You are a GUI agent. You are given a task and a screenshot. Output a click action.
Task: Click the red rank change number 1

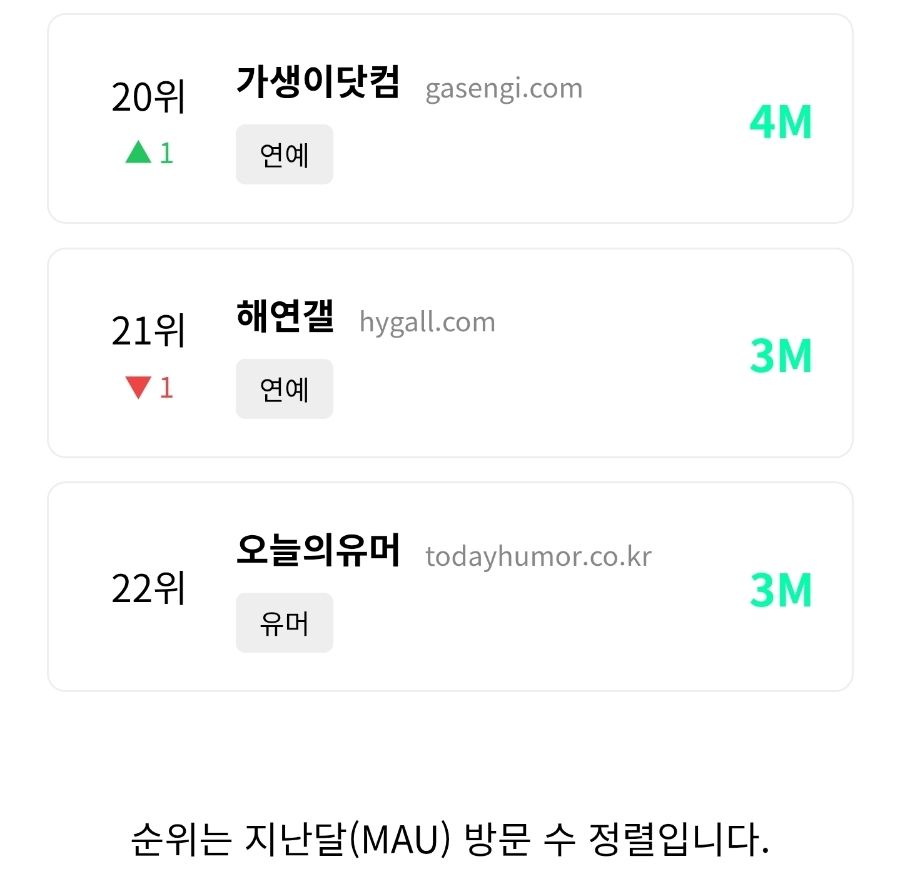coord(166,387)
